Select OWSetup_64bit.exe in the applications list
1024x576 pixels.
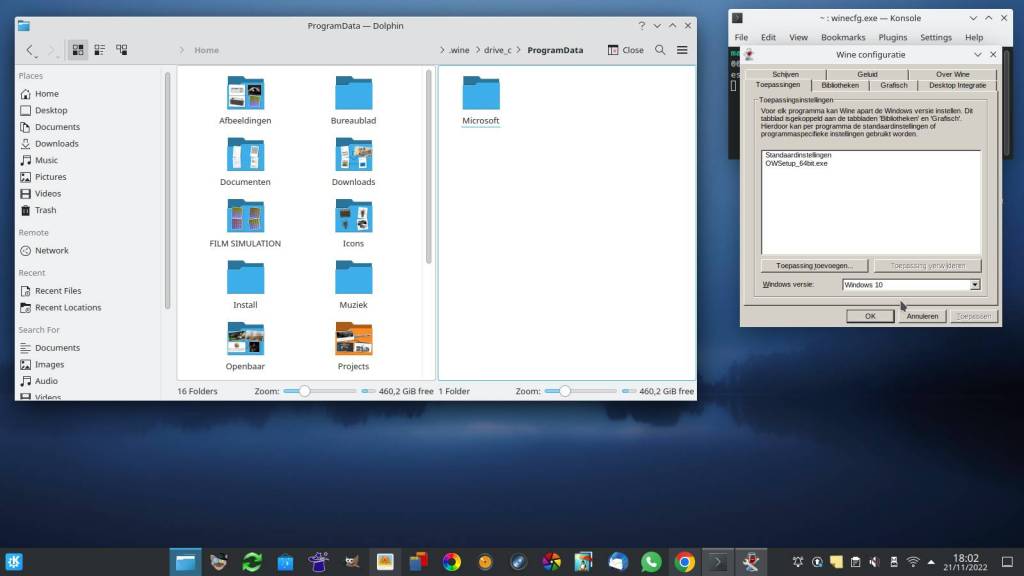(796, 163)
